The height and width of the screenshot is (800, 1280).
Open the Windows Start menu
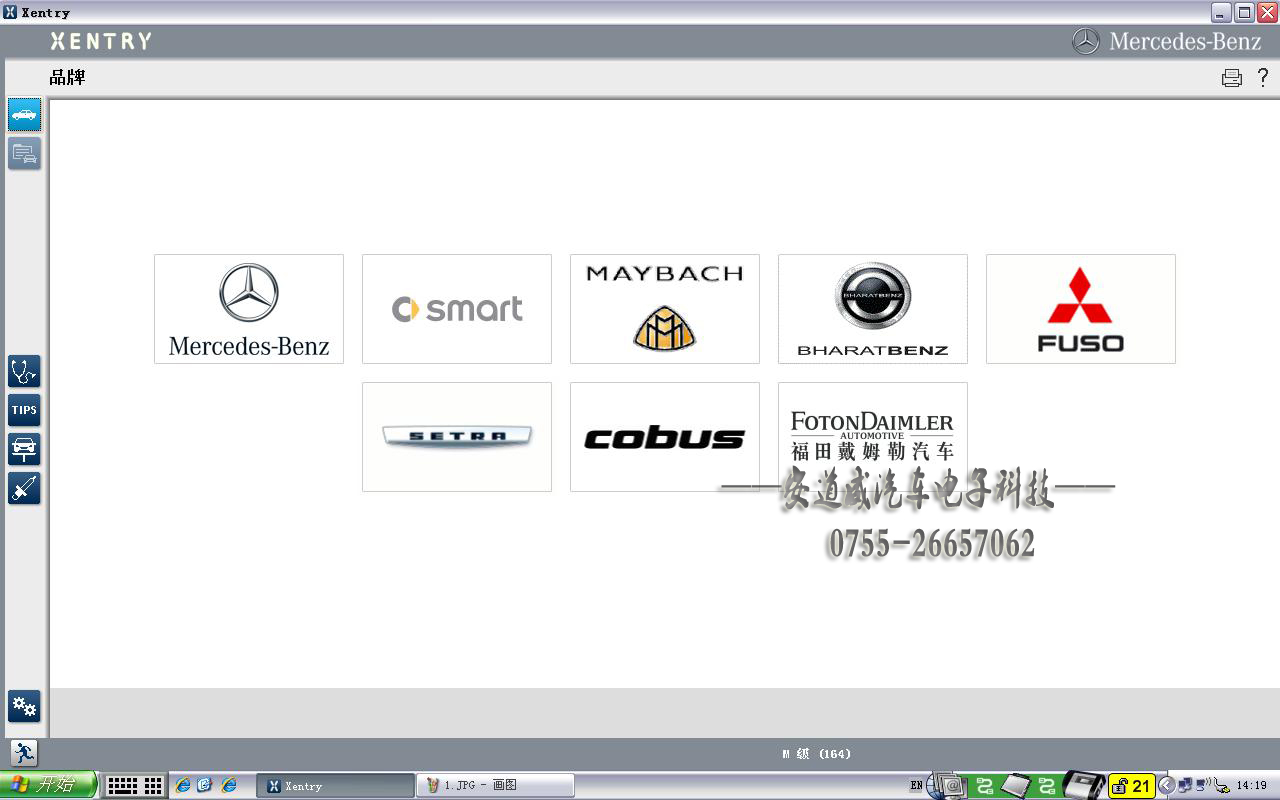48,785
